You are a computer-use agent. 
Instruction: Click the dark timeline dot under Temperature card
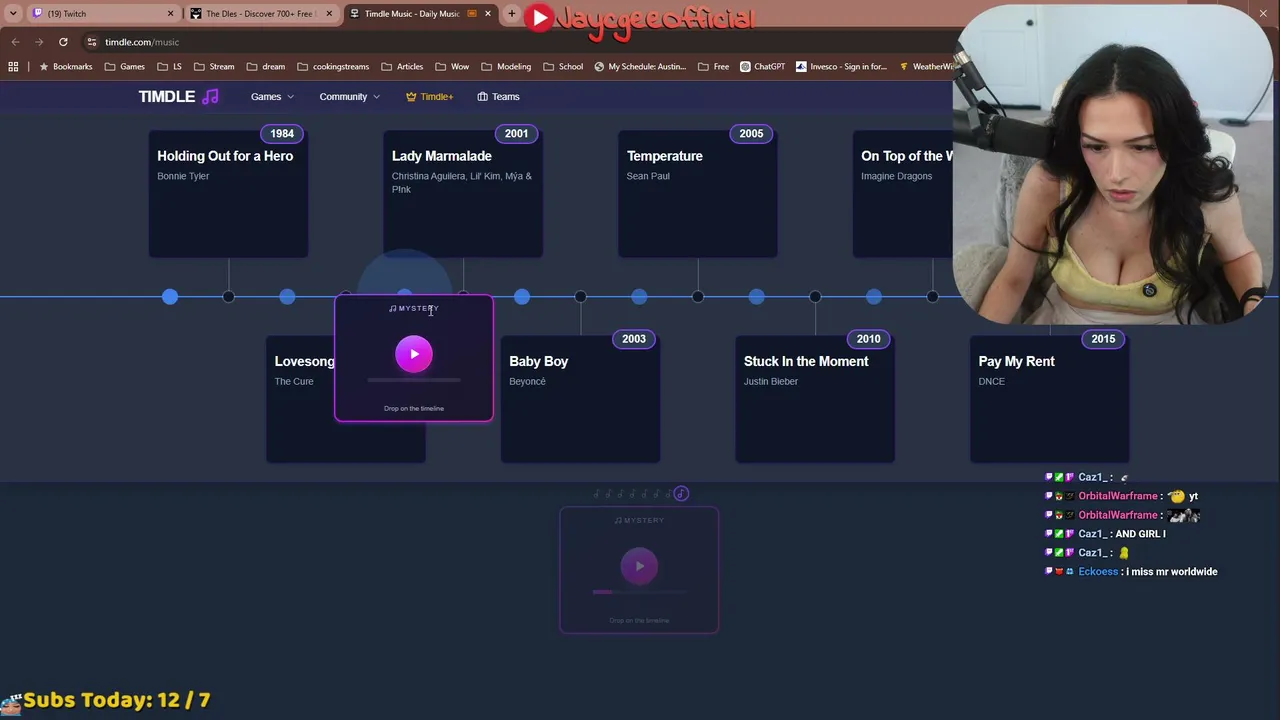pyautogui.click(x=698, y=296)
